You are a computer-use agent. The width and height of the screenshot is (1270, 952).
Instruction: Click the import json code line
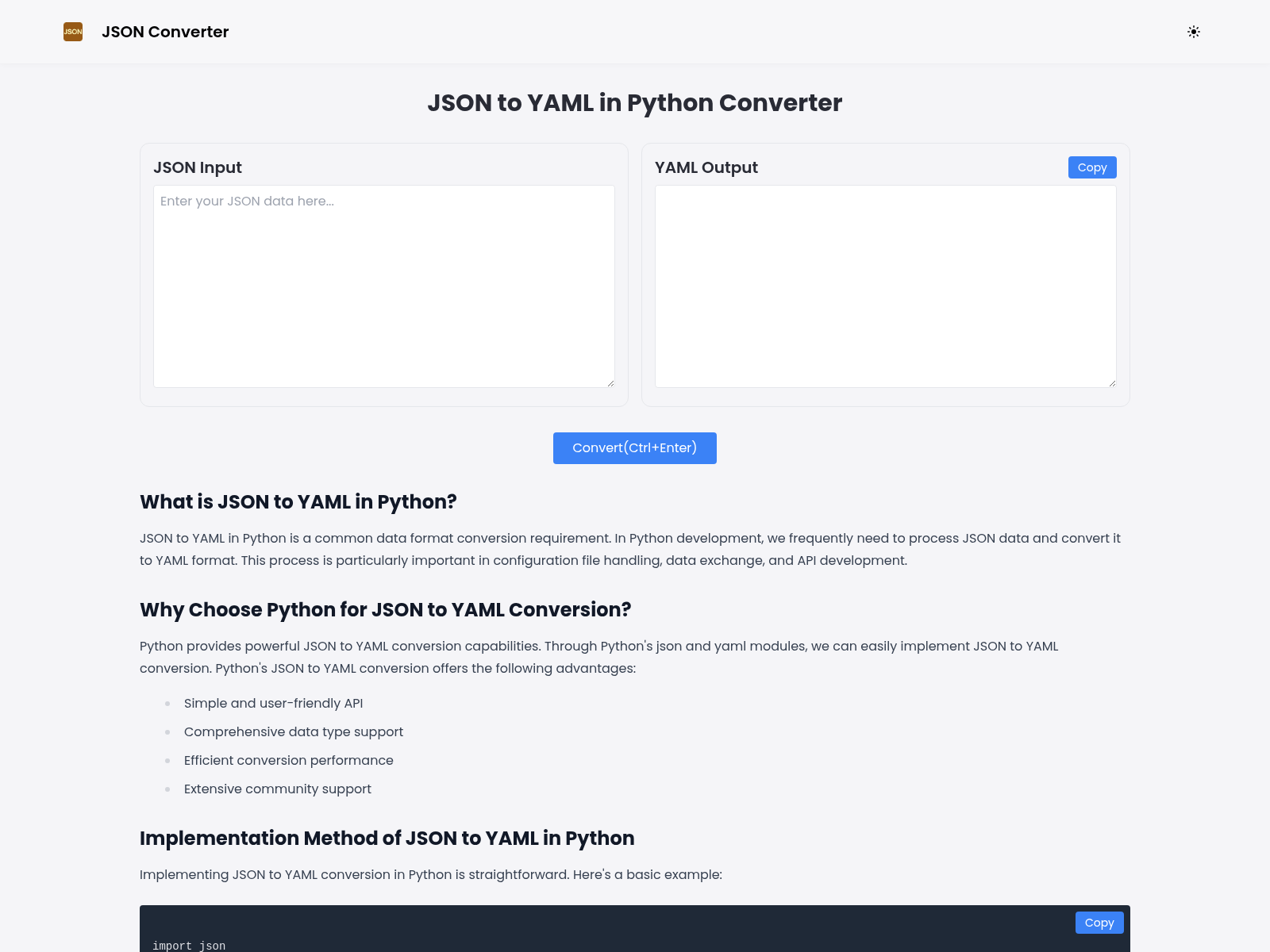point(189,946)
